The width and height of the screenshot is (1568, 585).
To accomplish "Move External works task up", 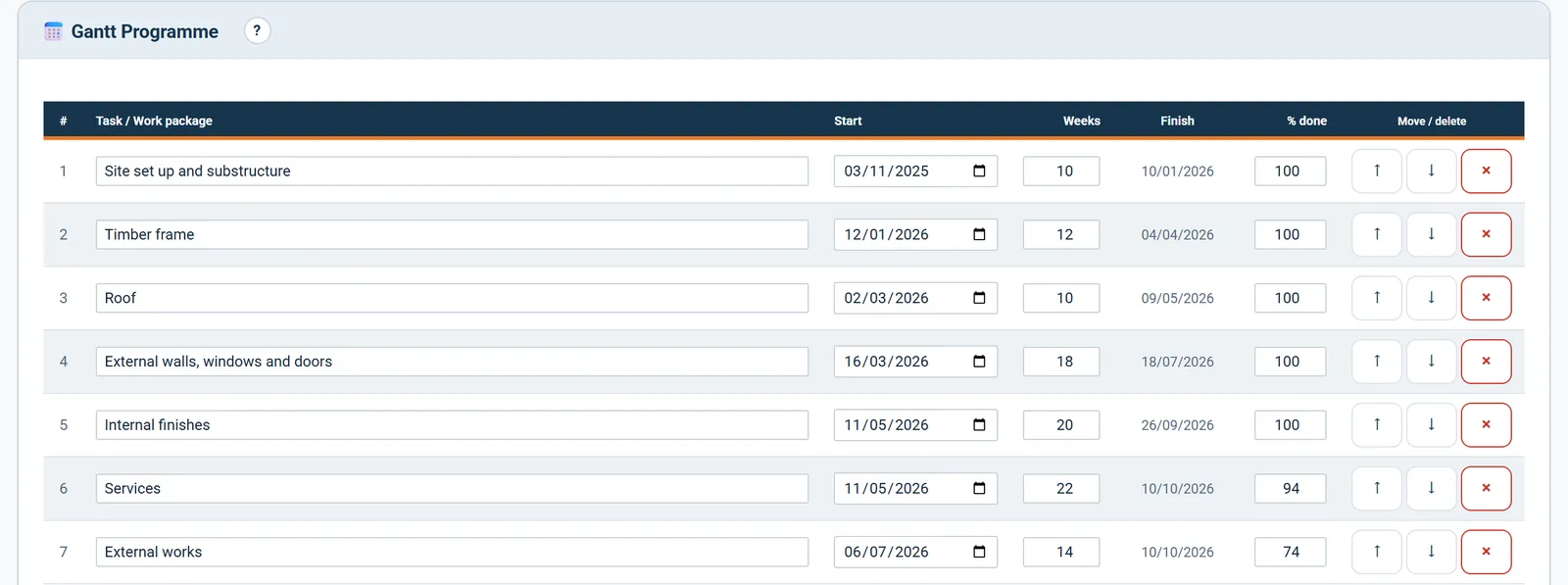I will pos(1376,552).
